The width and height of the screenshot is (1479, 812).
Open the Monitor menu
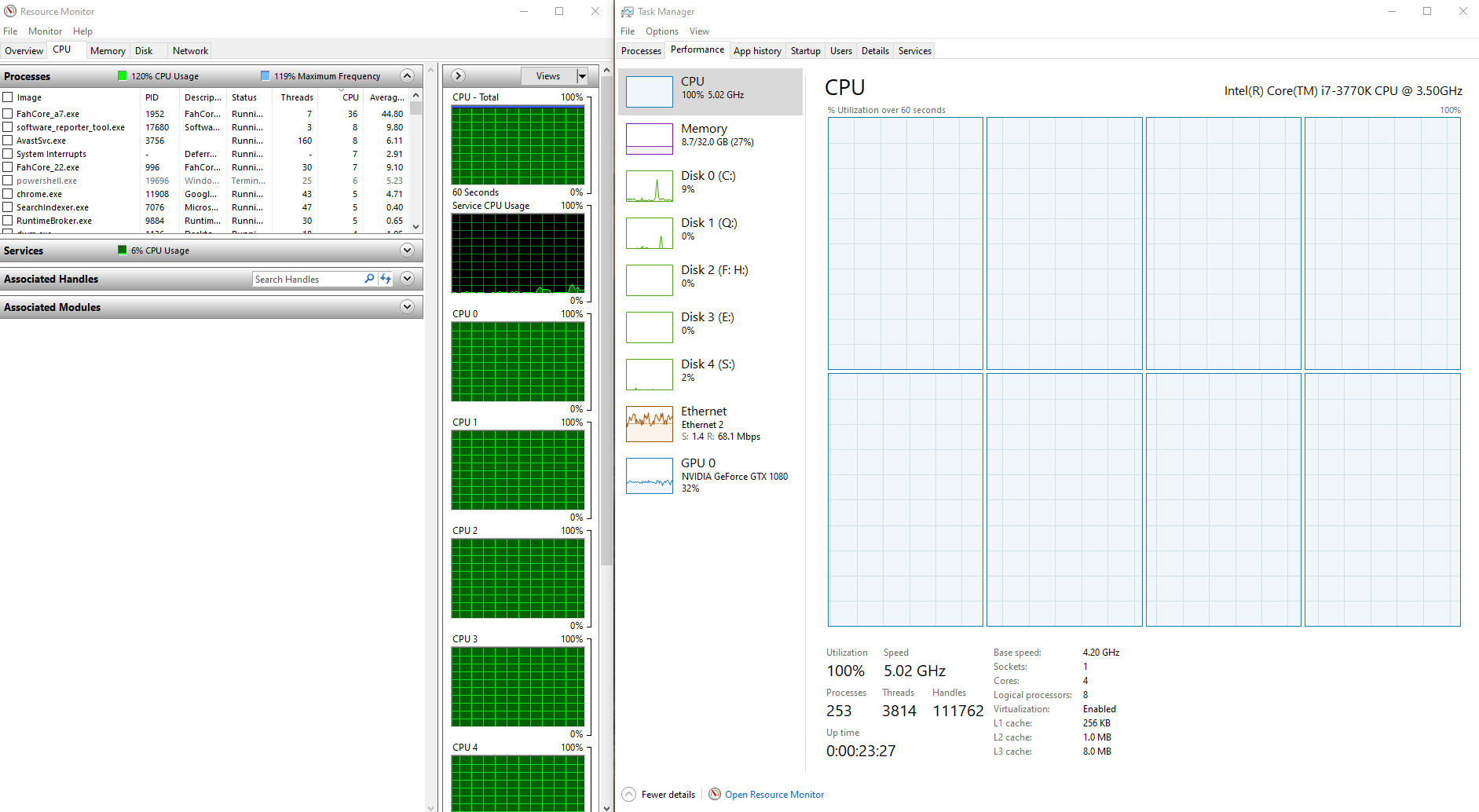(45, 31)
